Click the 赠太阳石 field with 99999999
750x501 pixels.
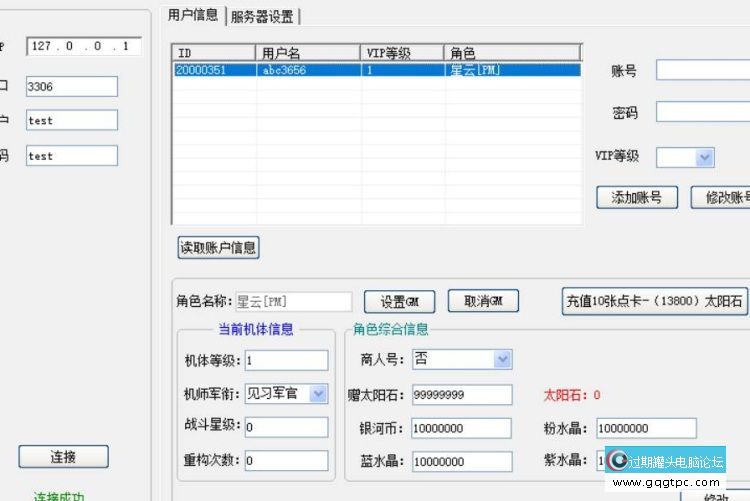pos(460,395)
